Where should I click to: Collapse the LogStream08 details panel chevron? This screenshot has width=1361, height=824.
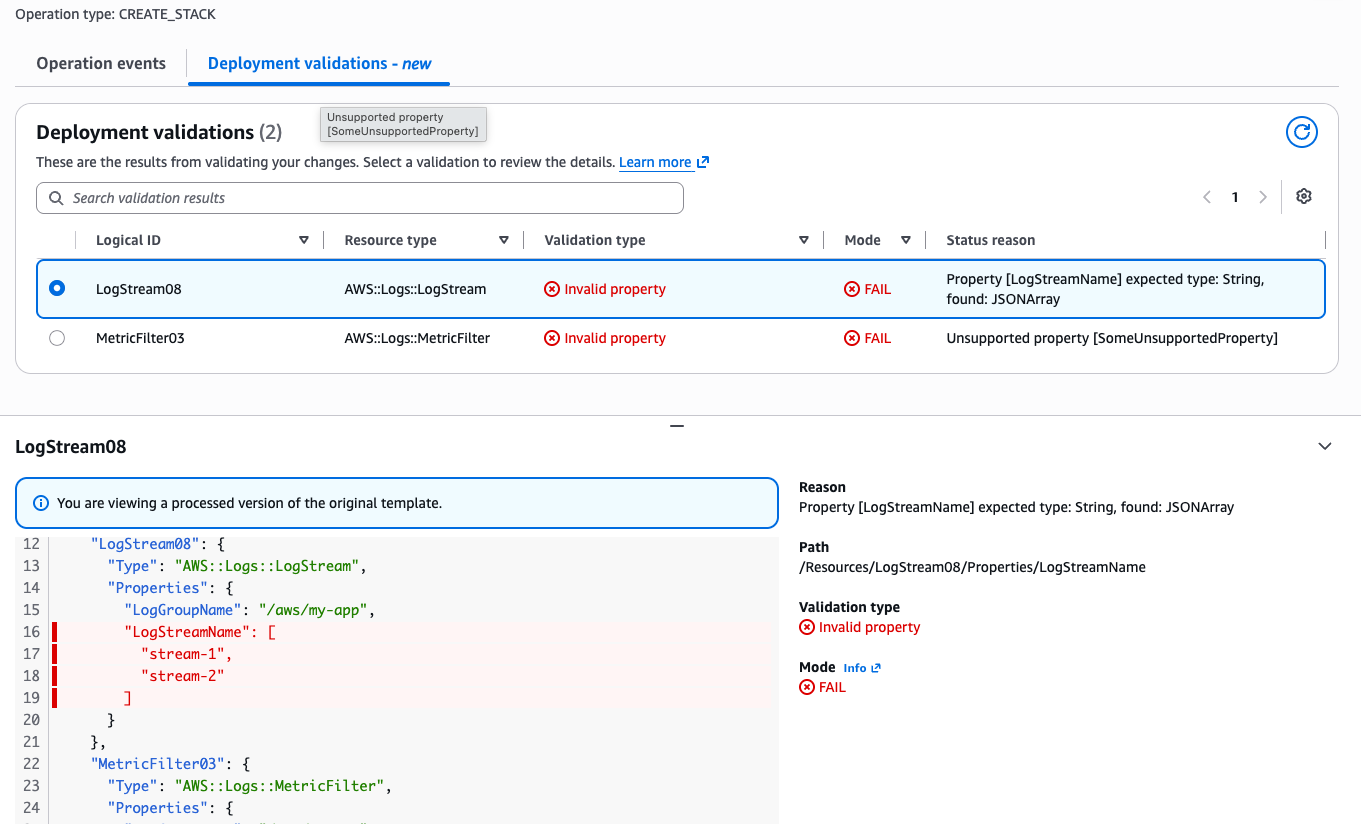point(1325,446)
